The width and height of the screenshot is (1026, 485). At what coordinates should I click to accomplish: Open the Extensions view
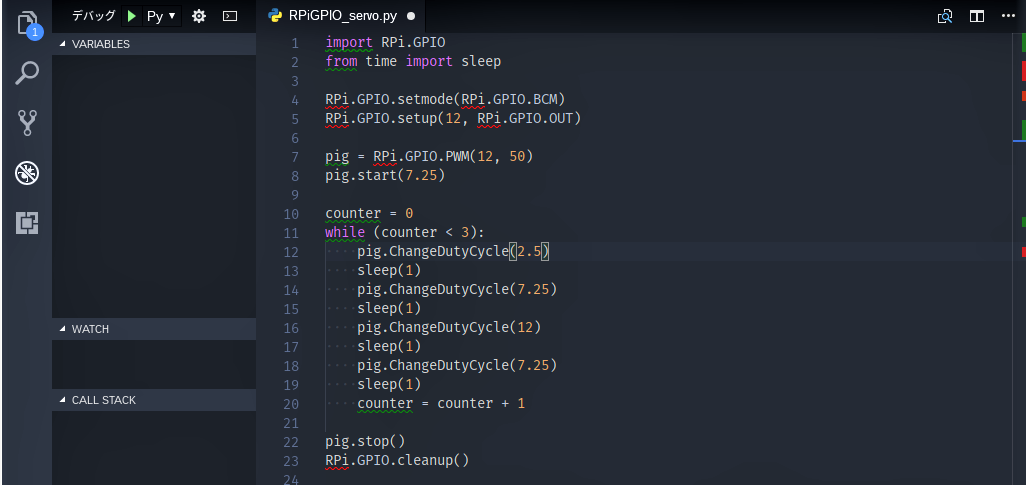pos(27,223)
